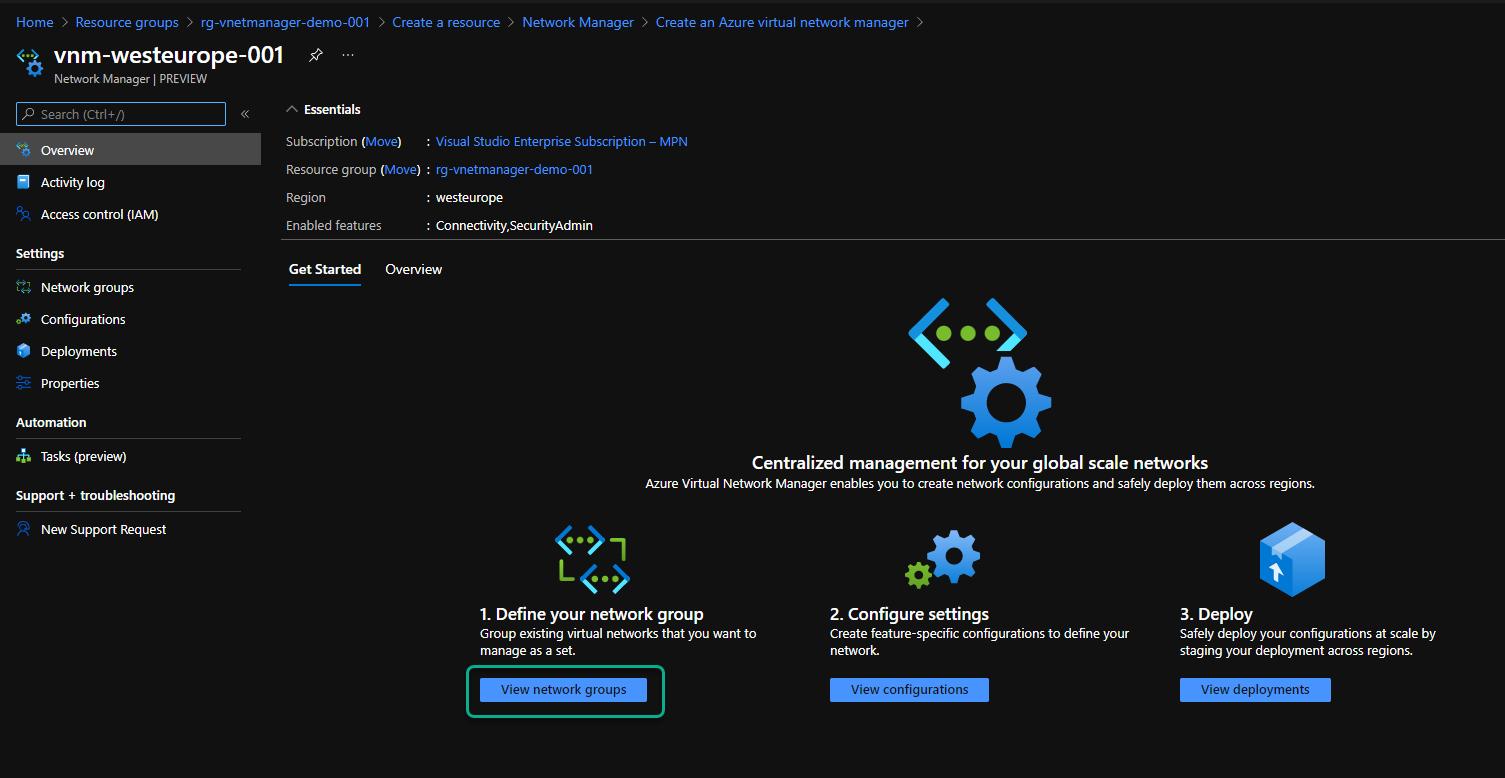Pin the vnm-westeurope-001 resource to dashboard
The width and height of the screenshot is (1505, 778).
point(315,55)
